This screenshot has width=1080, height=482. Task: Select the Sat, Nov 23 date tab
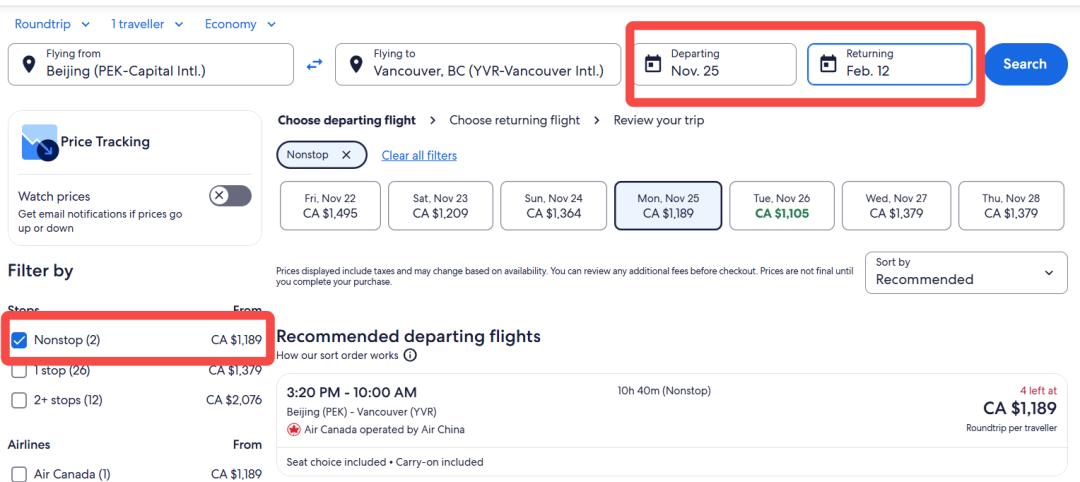pyautogui.click(x=441, y=206)
